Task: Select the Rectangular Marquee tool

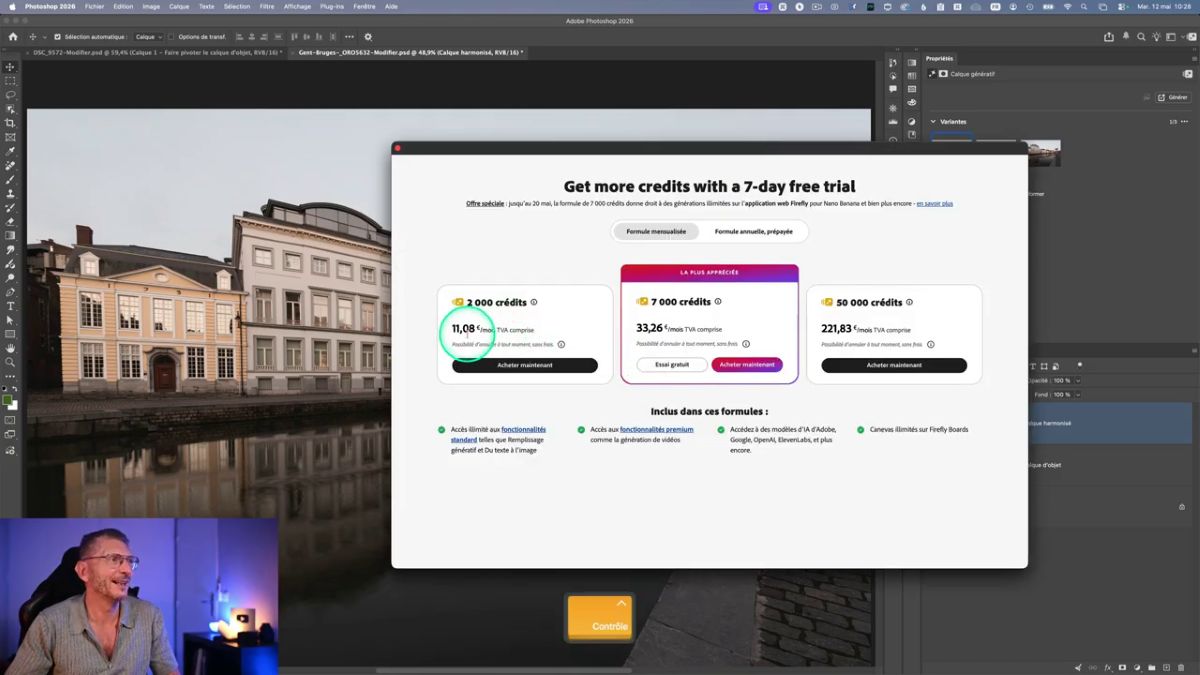Action: point(10,81)
